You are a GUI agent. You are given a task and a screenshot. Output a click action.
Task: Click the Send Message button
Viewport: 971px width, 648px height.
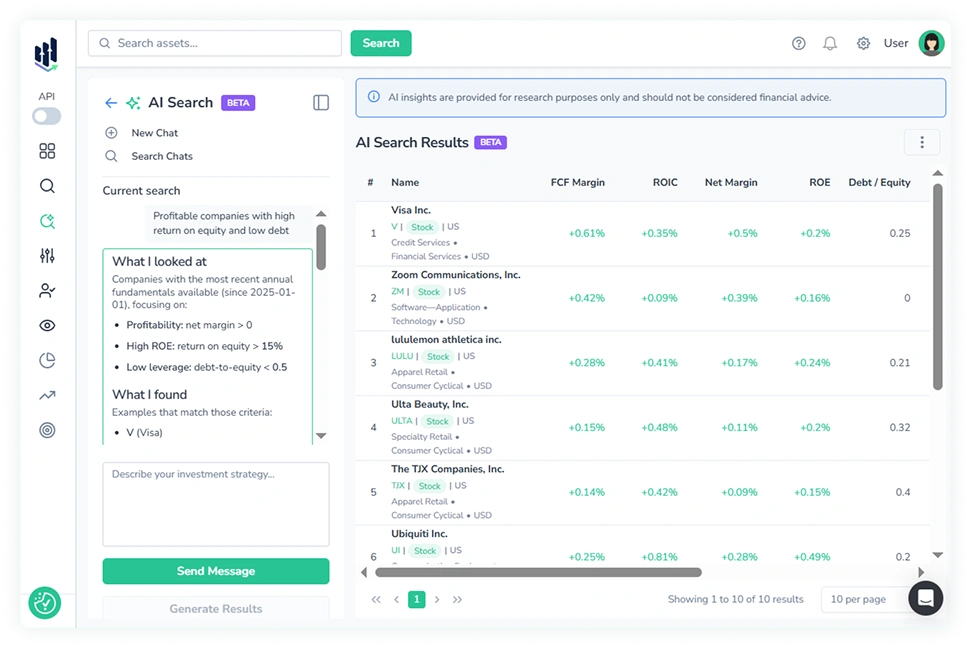[216, 571]
